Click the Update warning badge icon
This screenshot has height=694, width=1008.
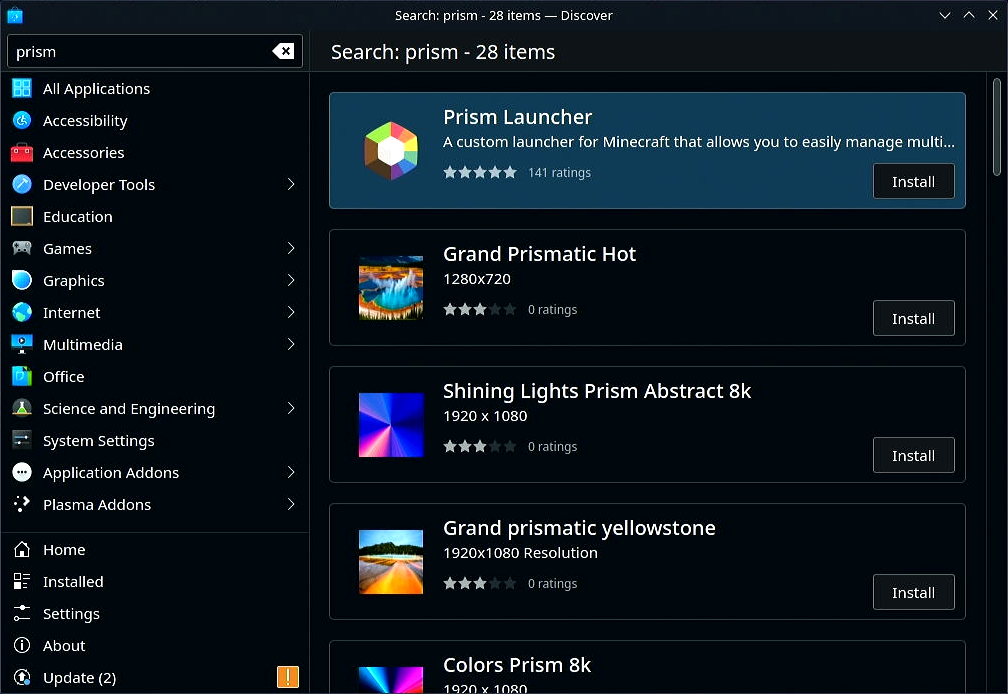tap(288, 677)
